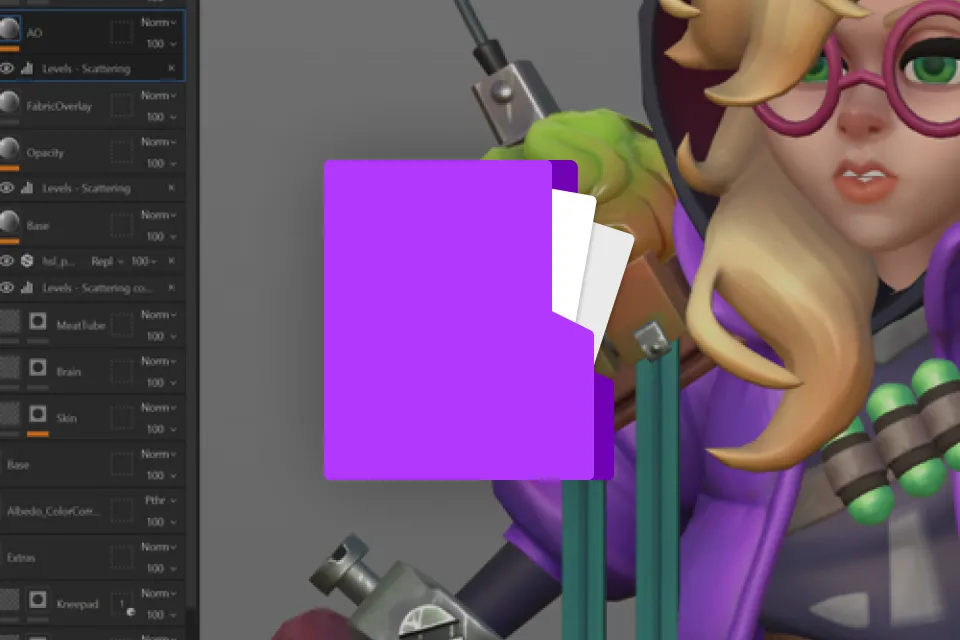This screenshot has height=640, width=960.
Task: Open the Albedo_ColorCorr opacity 100 dropdown
Action: (x=162, y=522)
